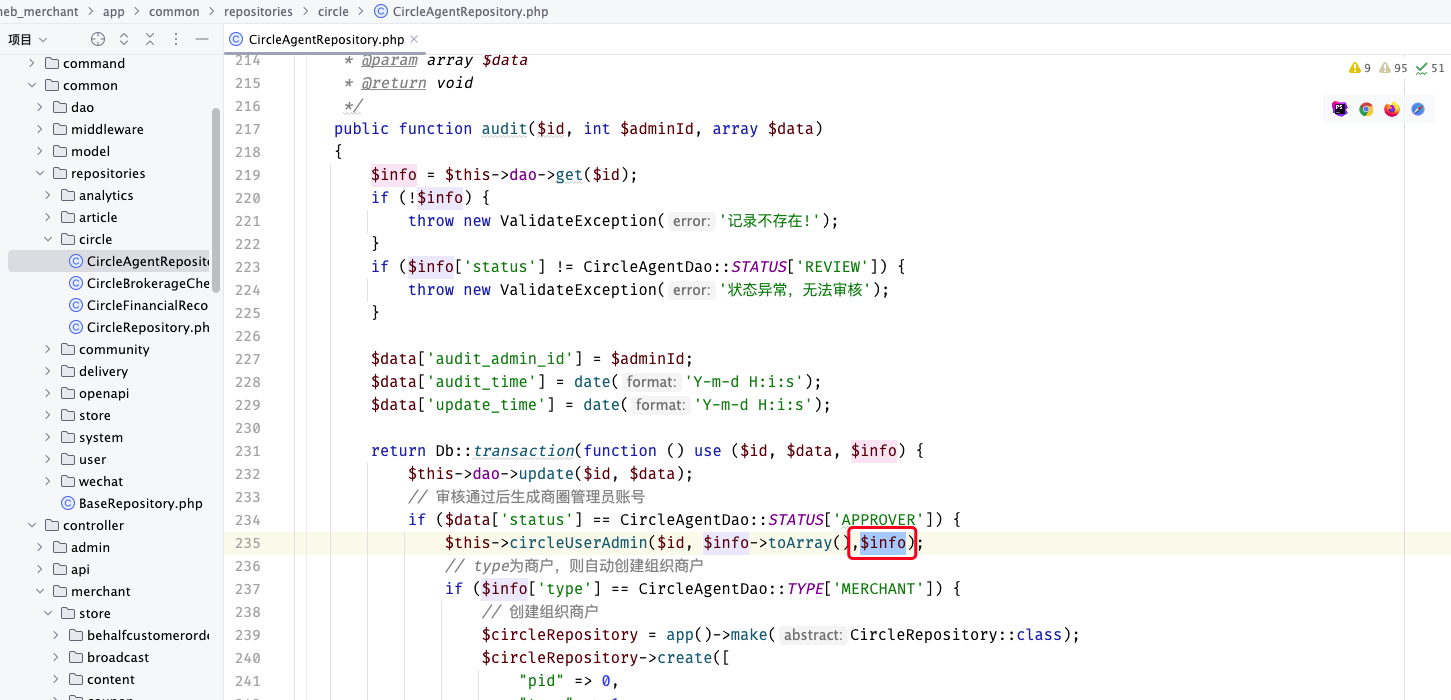Screen dimensions: 1451x700
Task: Open preview in PhpStorm built-in browser
Action: click(1340, 109)
